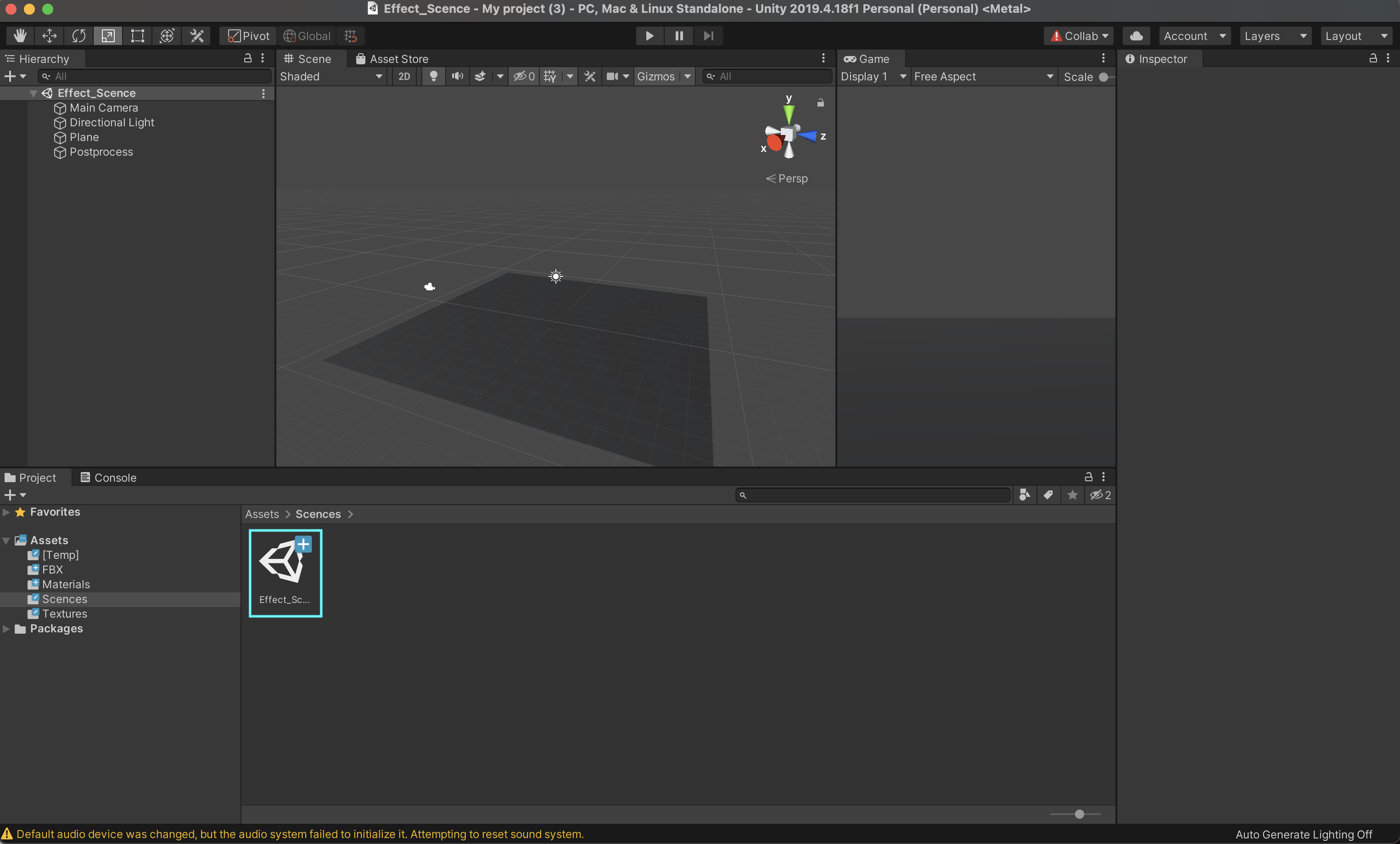The width and height of the screenshot is (1400, 844).
Task: Select the Rect Transform tool
Action: click(138, 36)
